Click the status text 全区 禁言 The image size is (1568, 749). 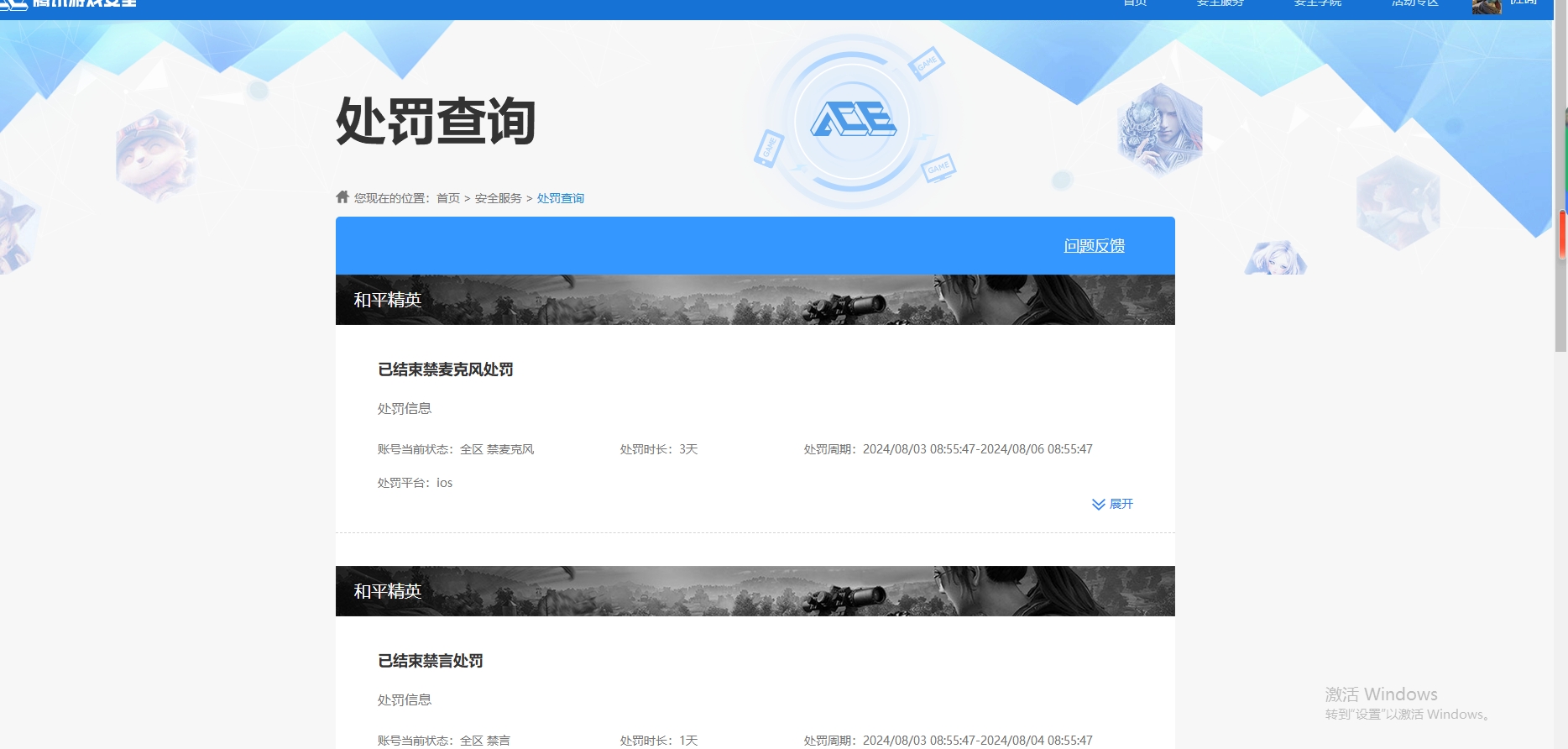(485, 741)
